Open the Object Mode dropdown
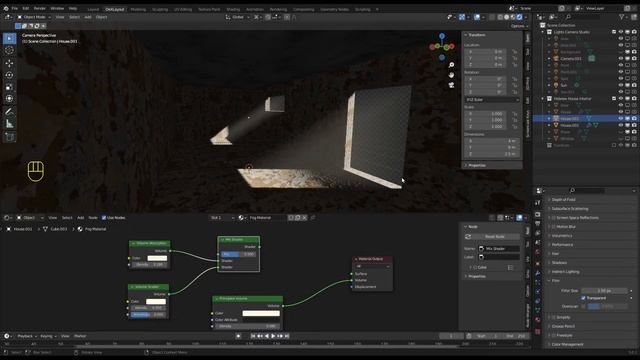Image resolution: width=640 pixels, height=360 pixels. pyautogui.click(x=34, y=17)
